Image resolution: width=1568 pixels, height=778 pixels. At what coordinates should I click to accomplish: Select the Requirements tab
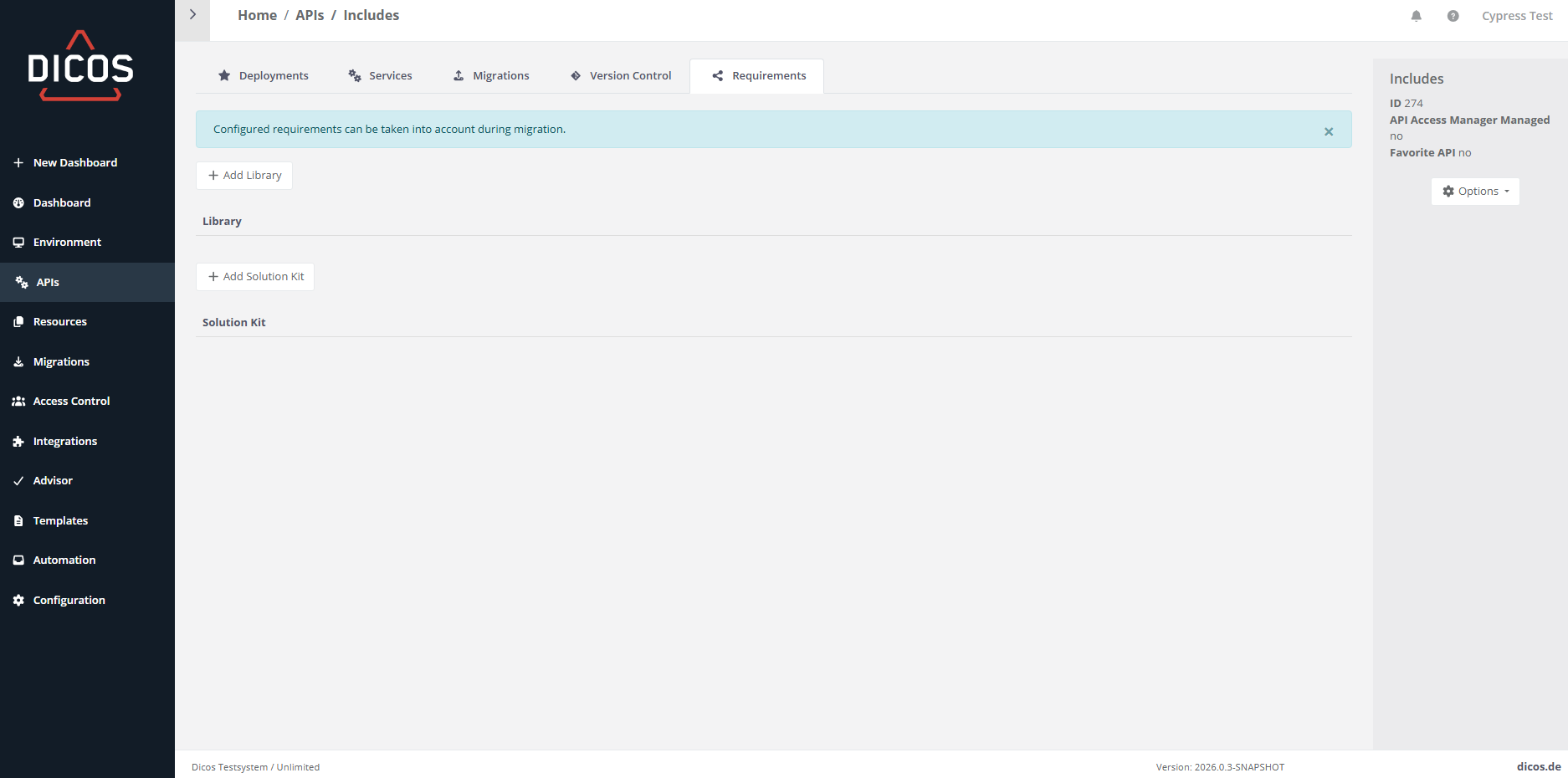click(x=757, y=75)
